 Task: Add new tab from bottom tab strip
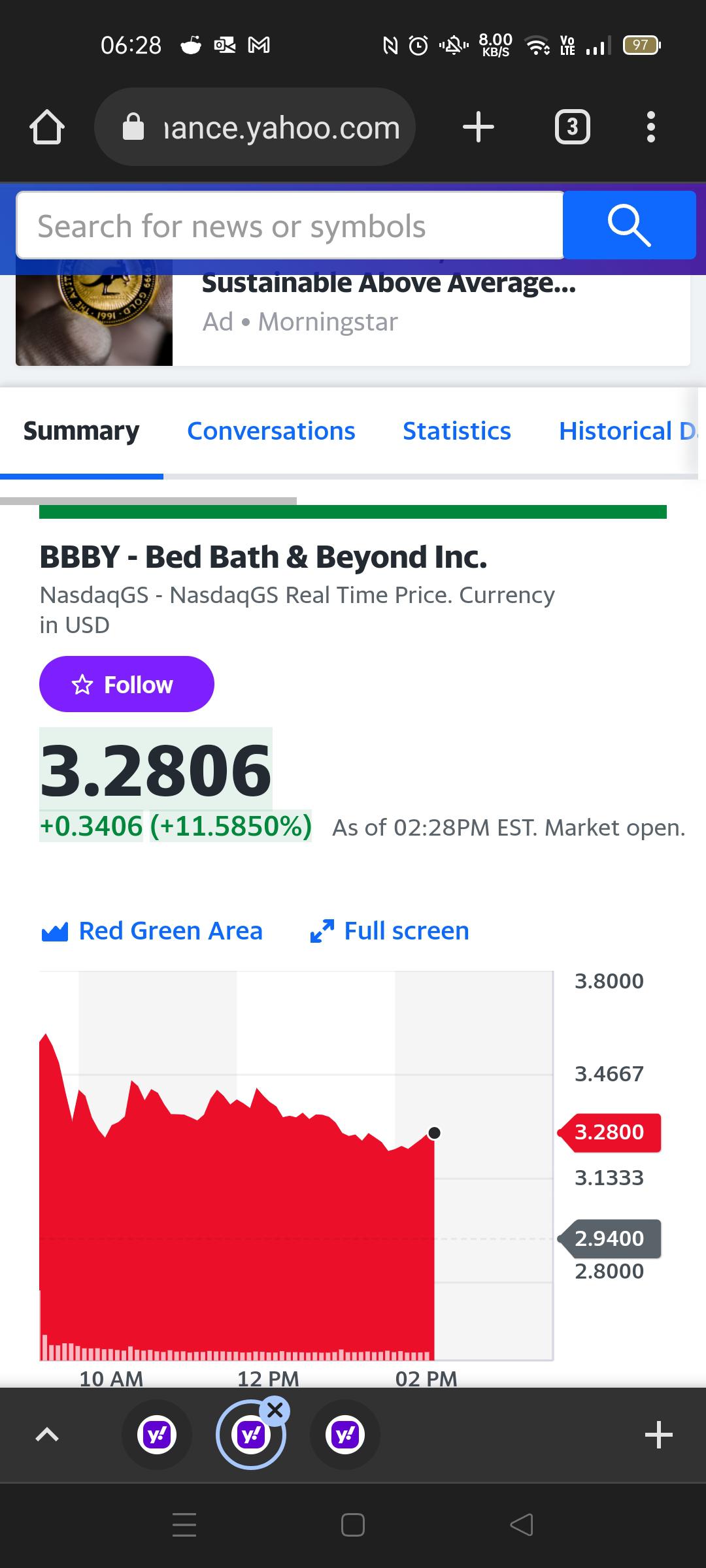point(658,1435)
